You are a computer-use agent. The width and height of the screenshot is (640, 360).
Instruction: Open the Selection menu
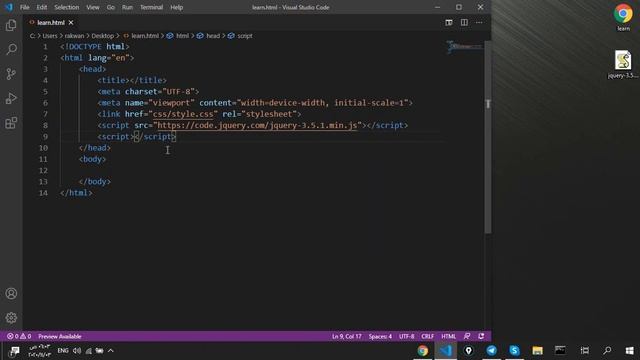[x=67, y=7]
